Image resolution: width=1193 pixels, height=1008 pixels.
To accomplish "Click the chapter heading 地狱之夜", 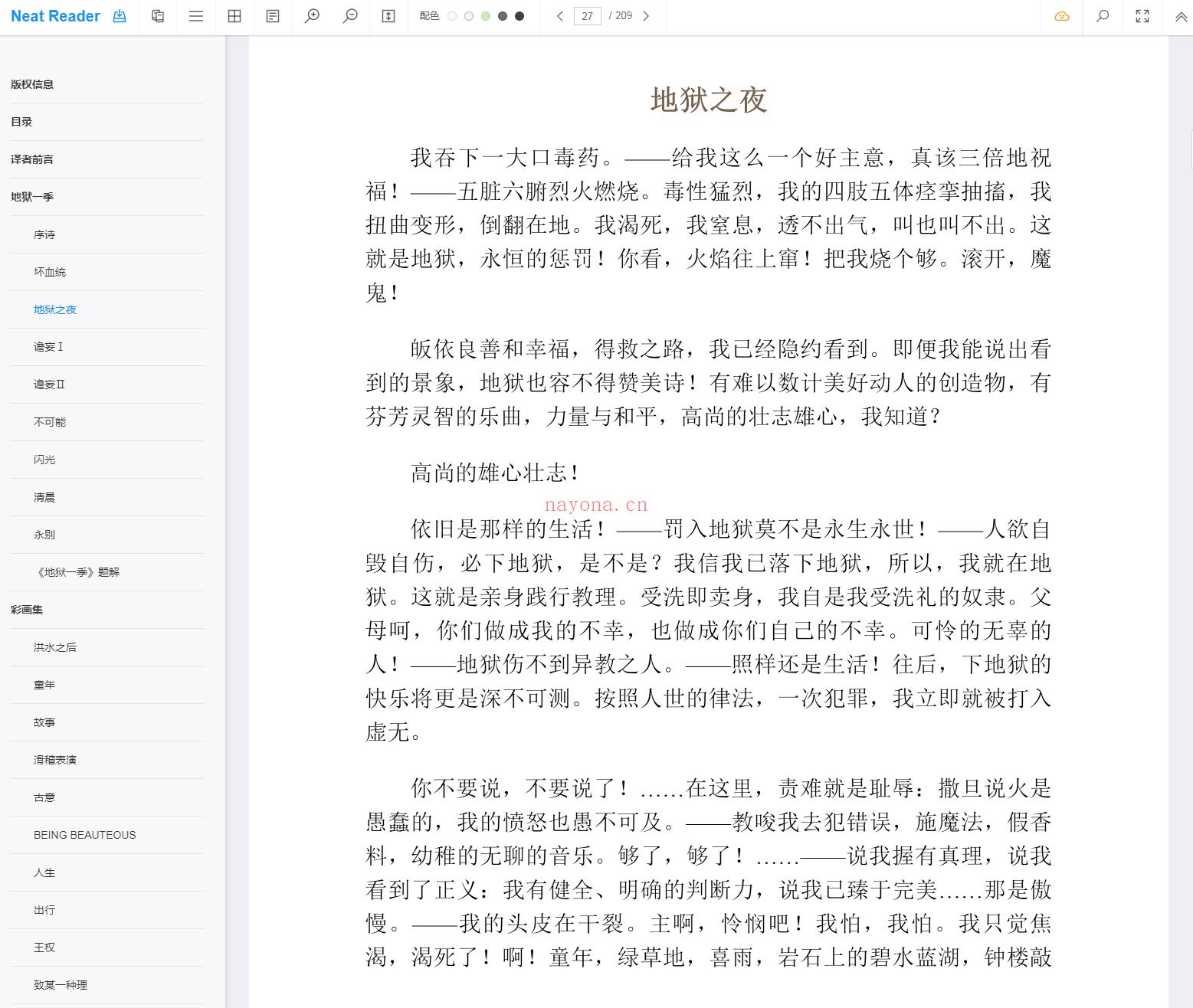I will 709,100.
